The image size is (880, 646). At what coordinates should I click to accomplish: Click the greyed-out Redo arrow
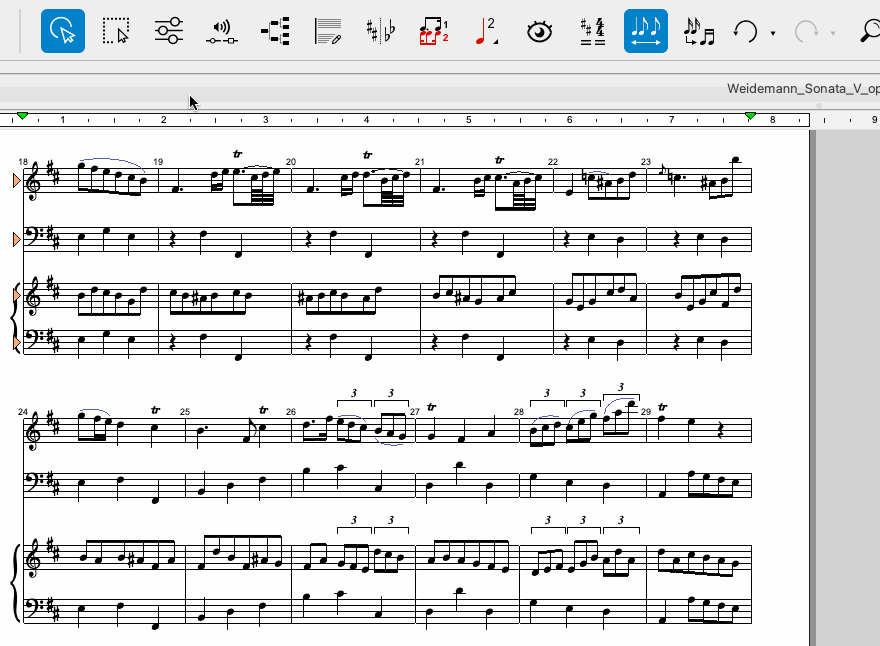(806, 31)
